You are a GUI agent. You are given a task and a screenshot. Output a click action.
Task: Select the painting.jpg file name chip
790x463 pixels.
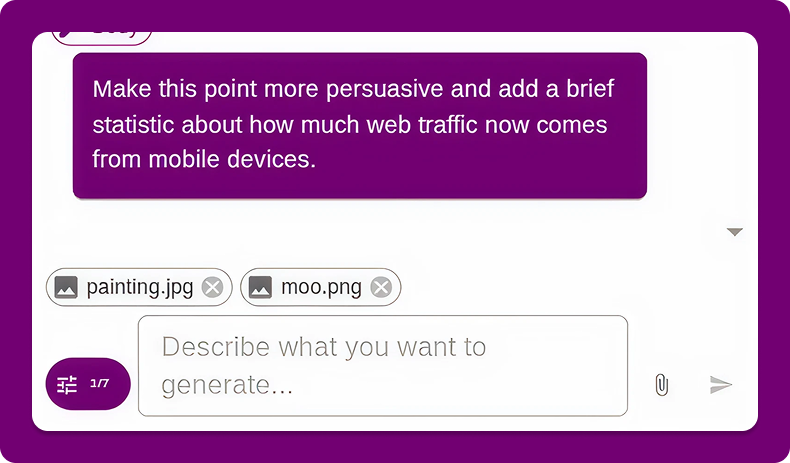point(139,287)
